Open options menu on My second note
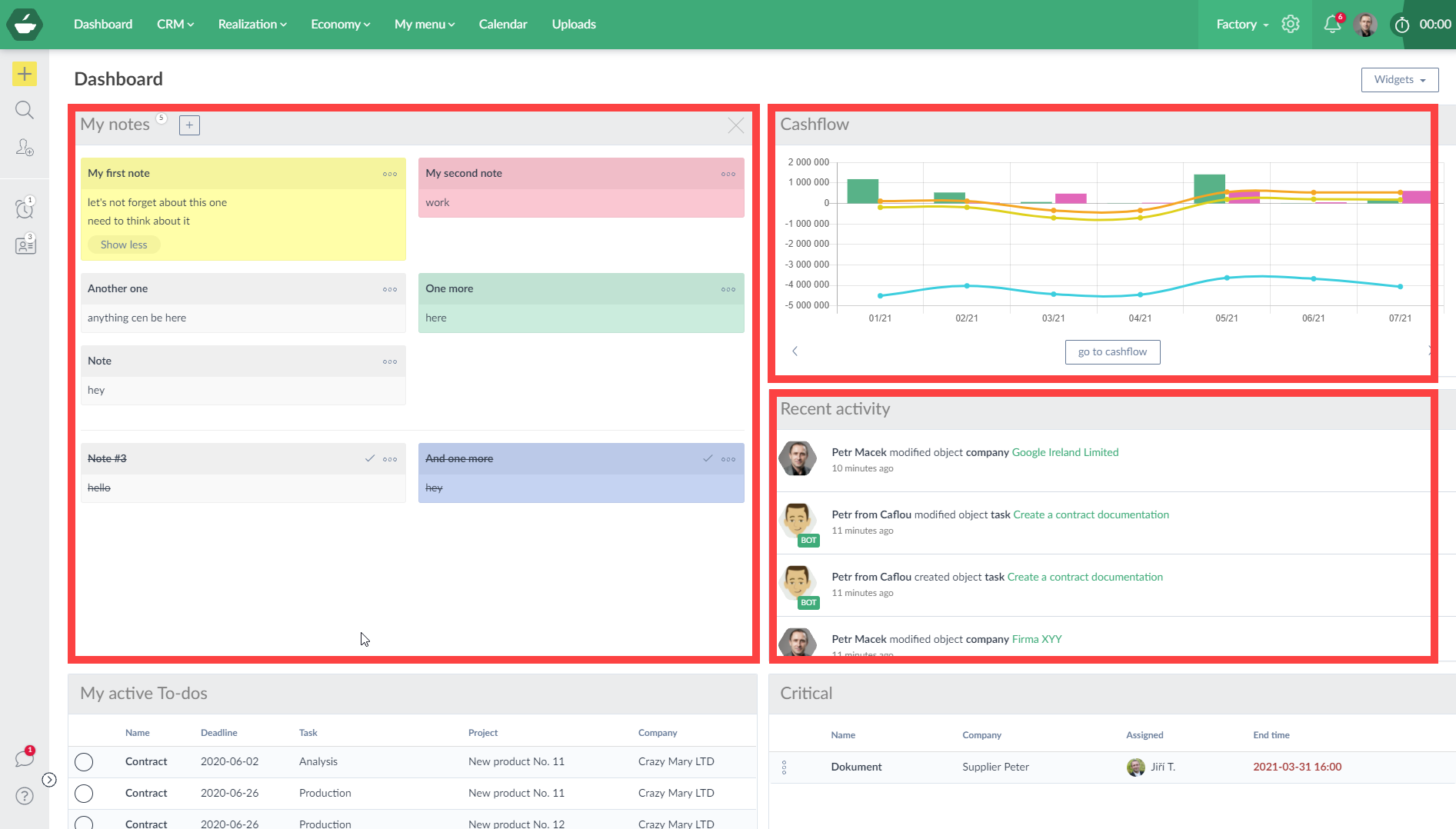This screenshot has width=1456, height=829. click(728, 174)
